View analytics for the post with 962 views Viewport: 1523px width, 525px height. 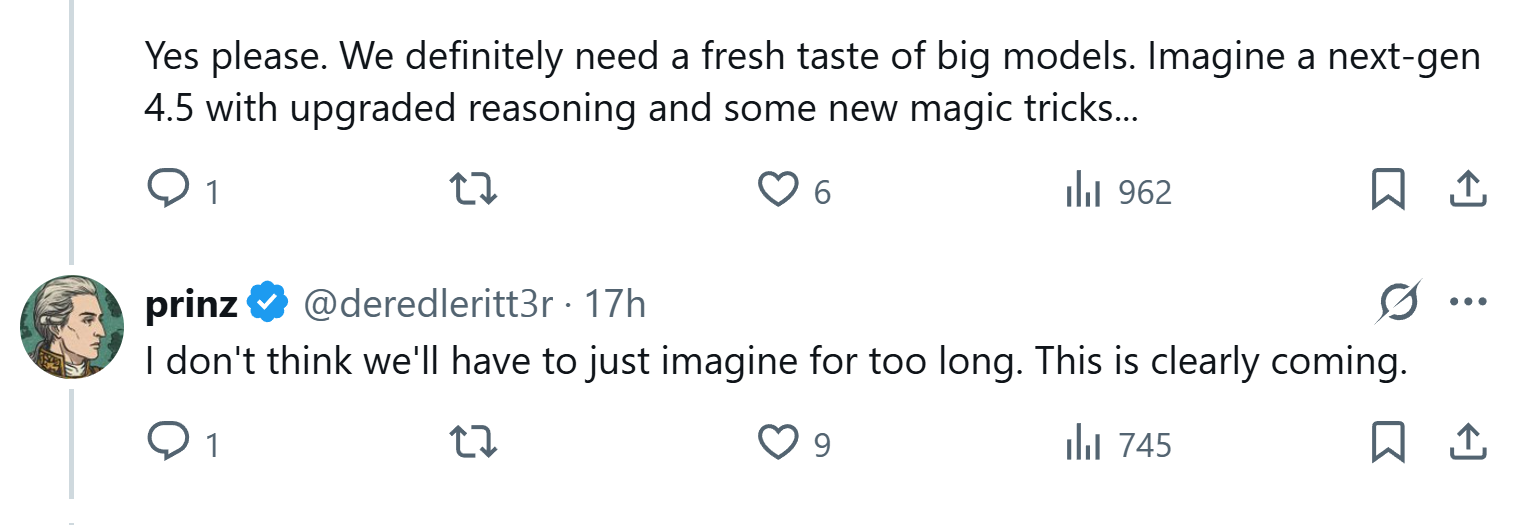click(1084, 190)
